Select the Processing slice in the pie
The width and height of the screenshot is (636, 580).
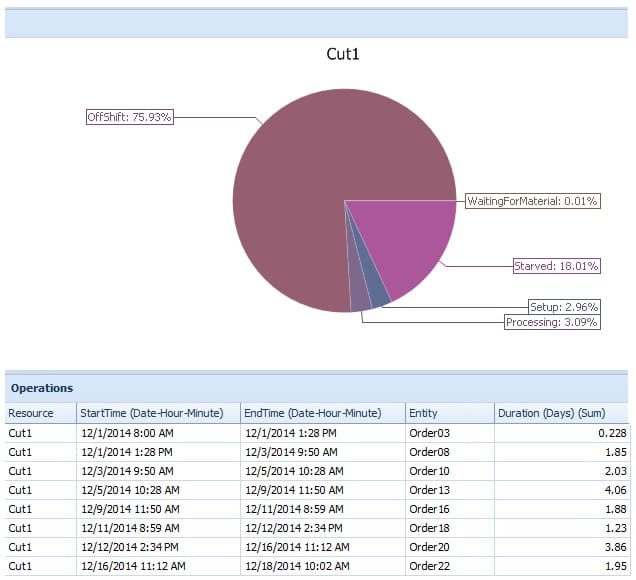(x=358, y=292)
